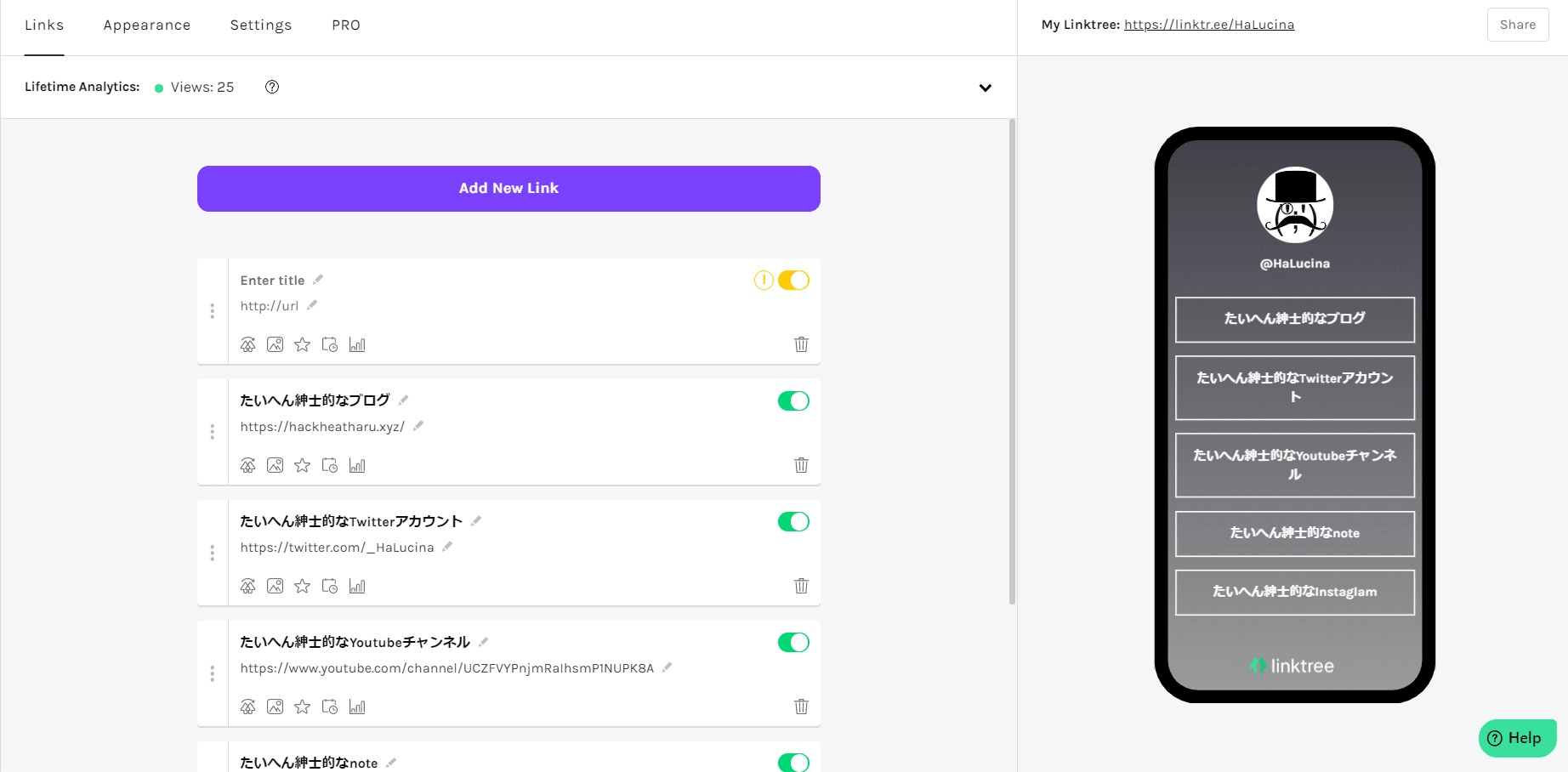Click the Add New Link button
This screenshot has height=772, width=1568.
pos(508,189)
